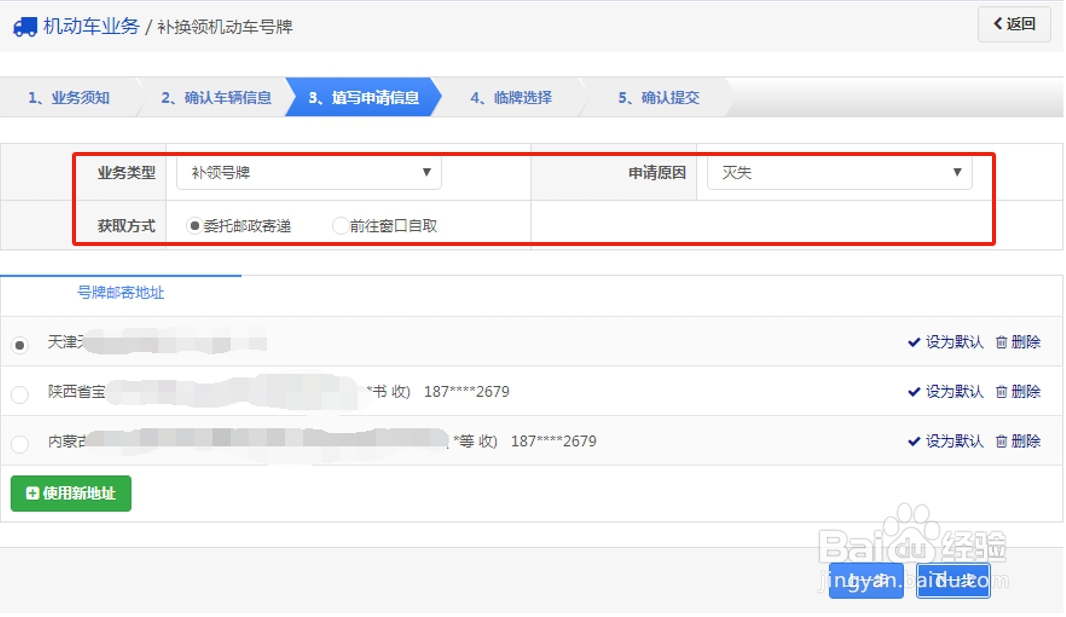The image size is (1066, 617).
Task: Select step 4、临牌选择
Action: coord(511,98)
